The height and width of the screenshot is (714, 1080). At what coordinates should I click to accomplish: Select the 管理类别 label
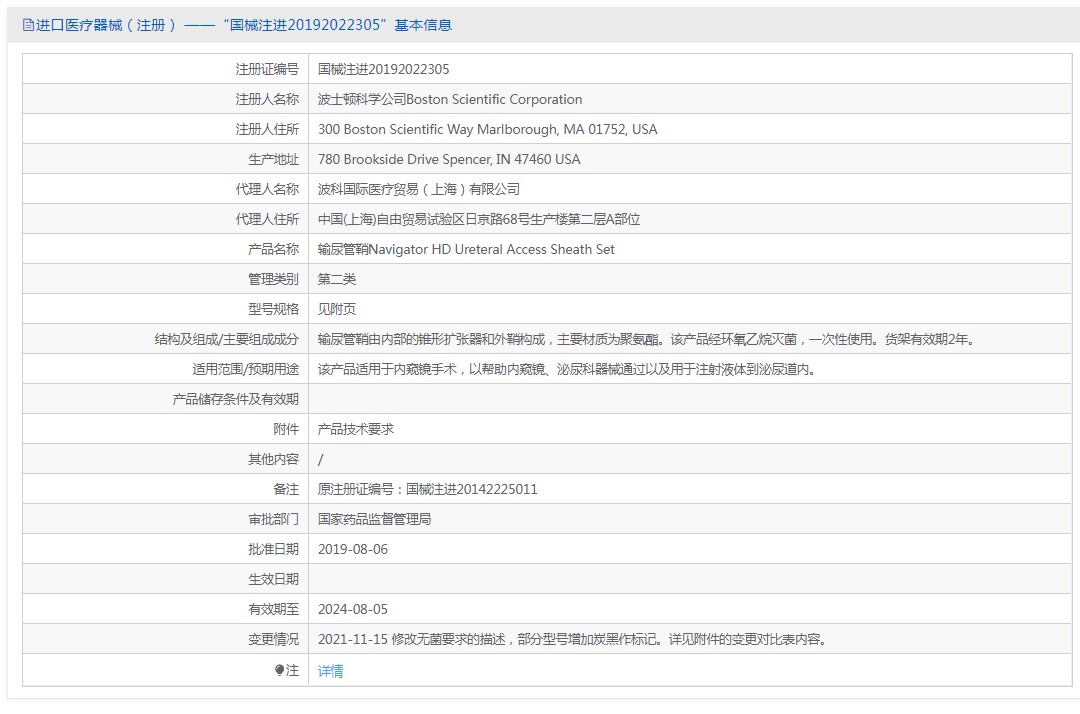[273, 279]
